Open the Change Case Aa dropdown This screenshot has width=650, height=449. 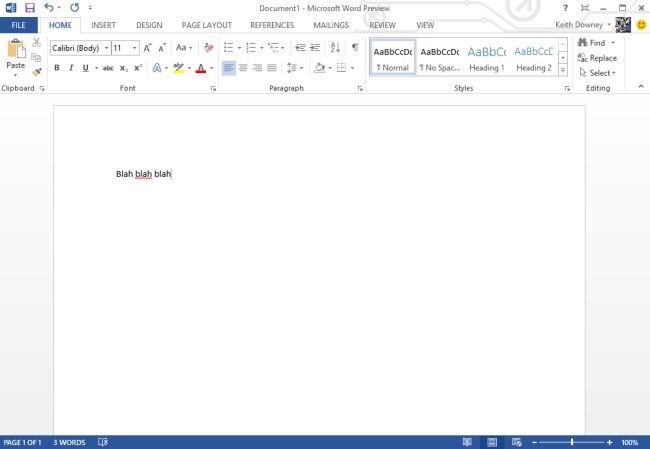(x=184, y=48)
